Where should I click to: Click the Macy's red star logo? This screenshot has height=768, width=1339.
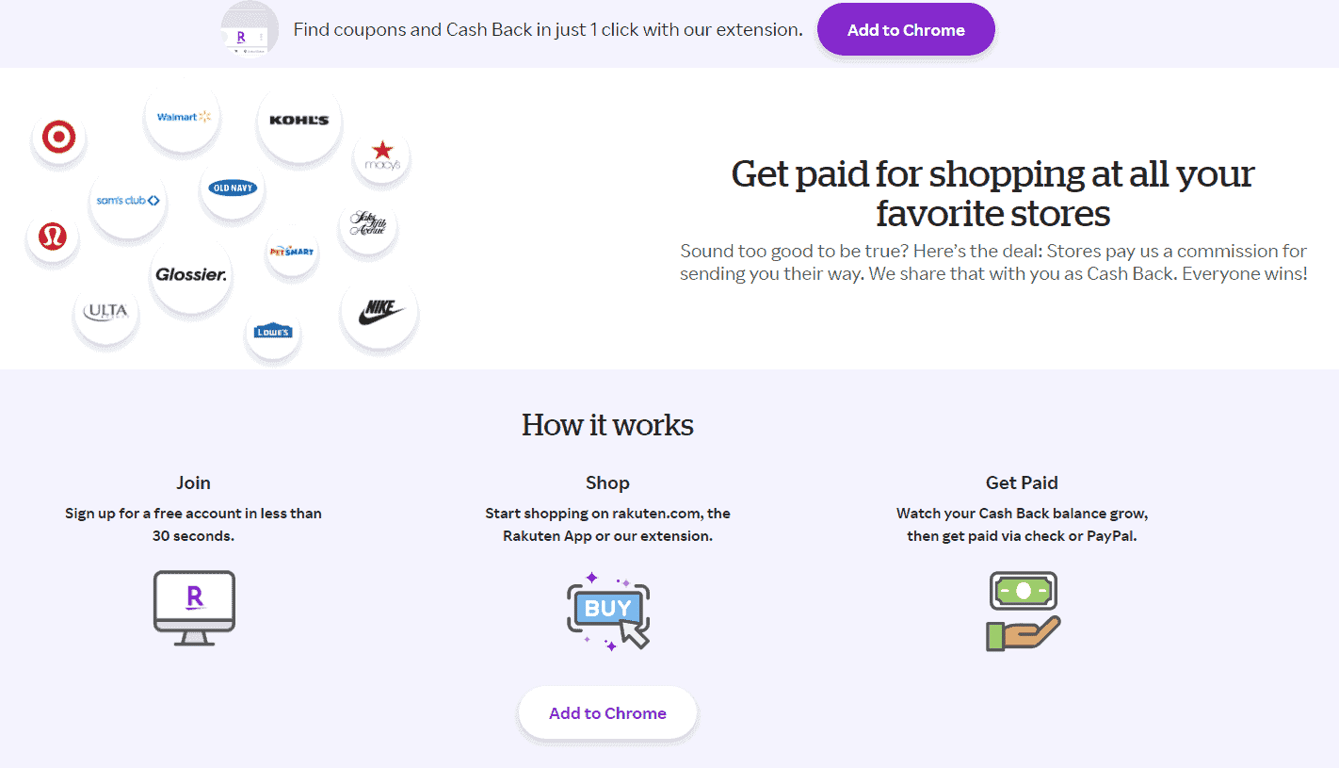tap(382, 156)
